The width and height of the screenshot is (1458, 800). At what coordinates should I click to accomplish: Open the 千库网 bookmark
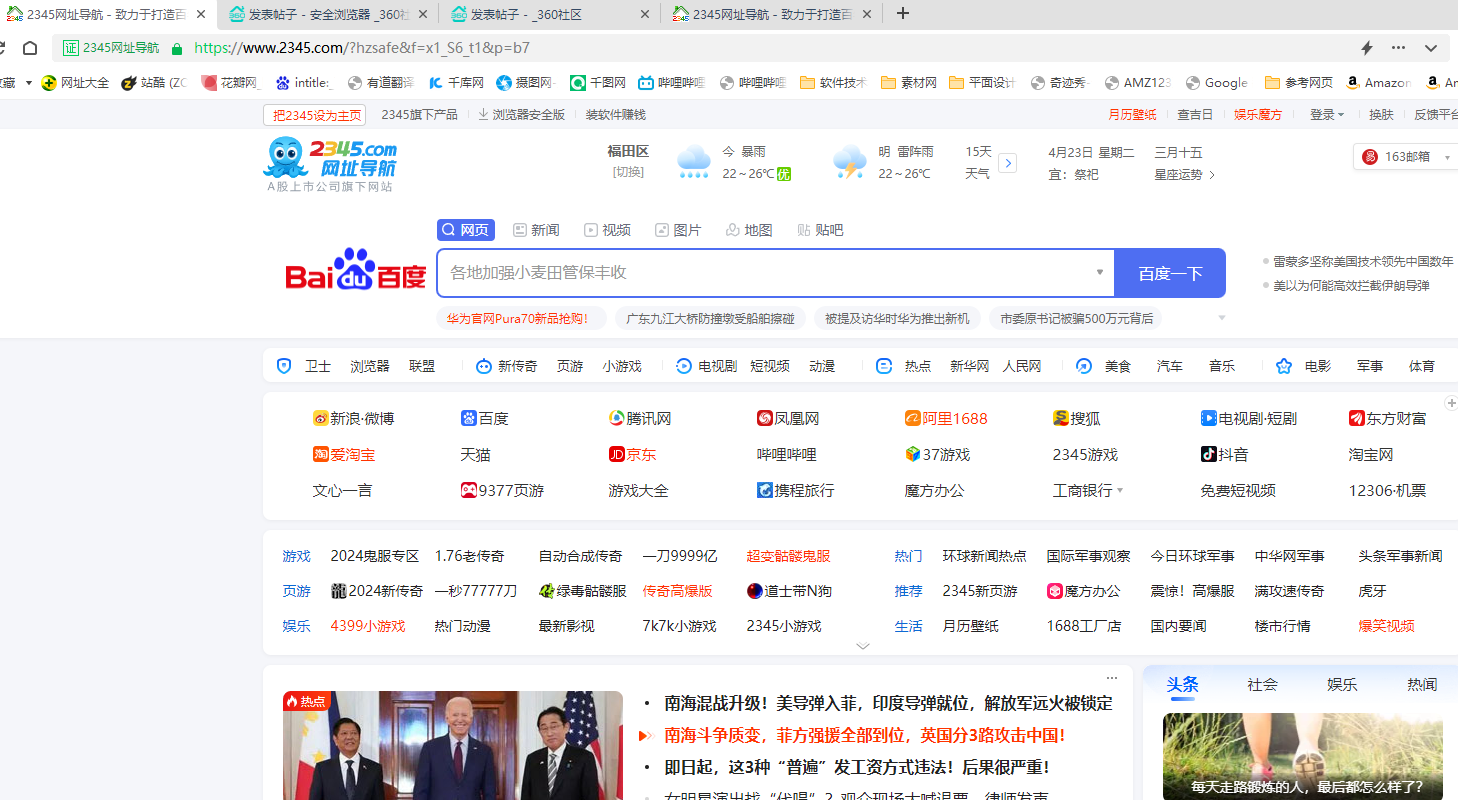(456, 83)
